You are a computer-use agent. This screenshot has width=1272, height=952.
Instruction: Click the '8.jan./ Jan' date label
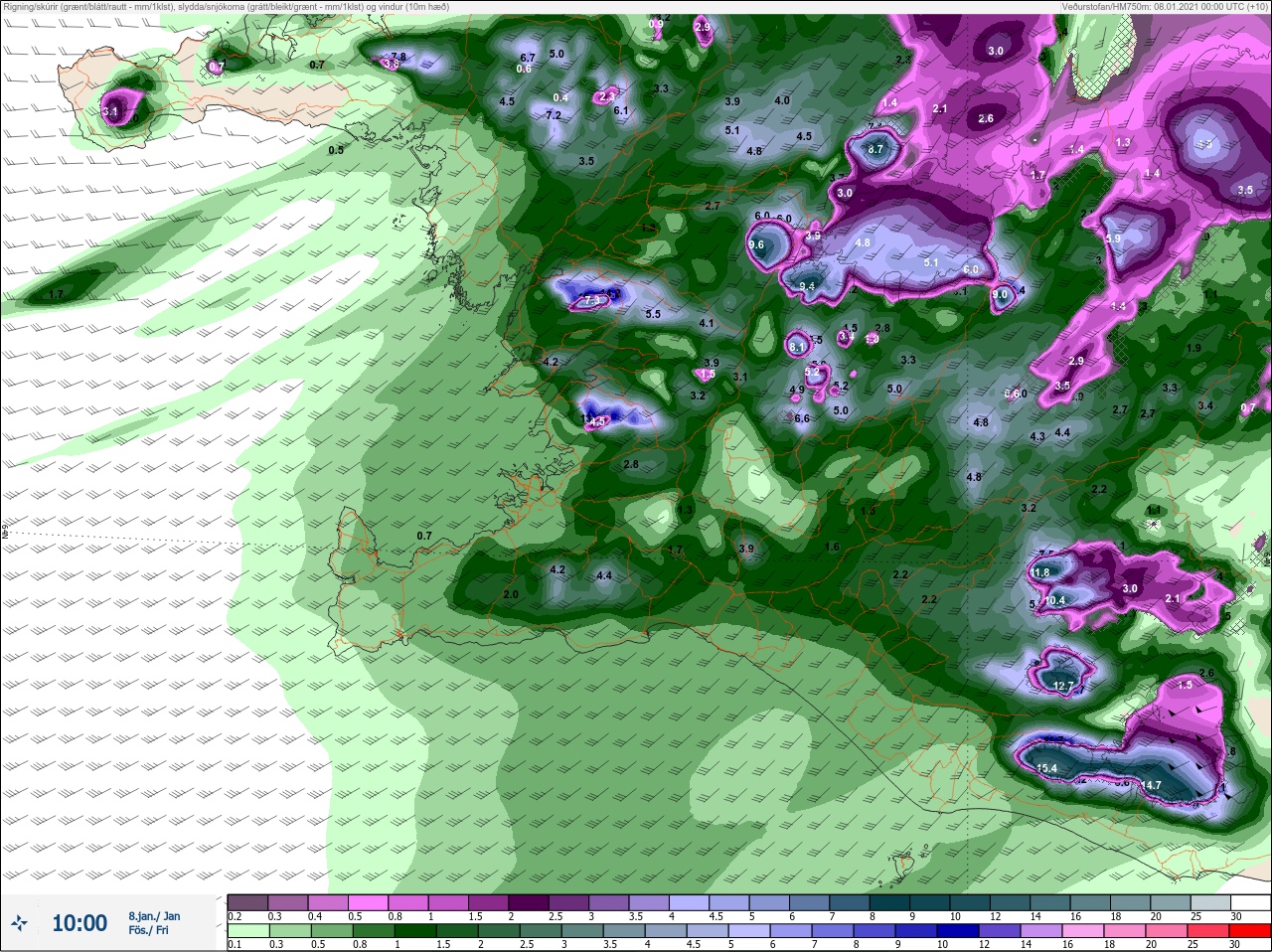pos(154,916)
